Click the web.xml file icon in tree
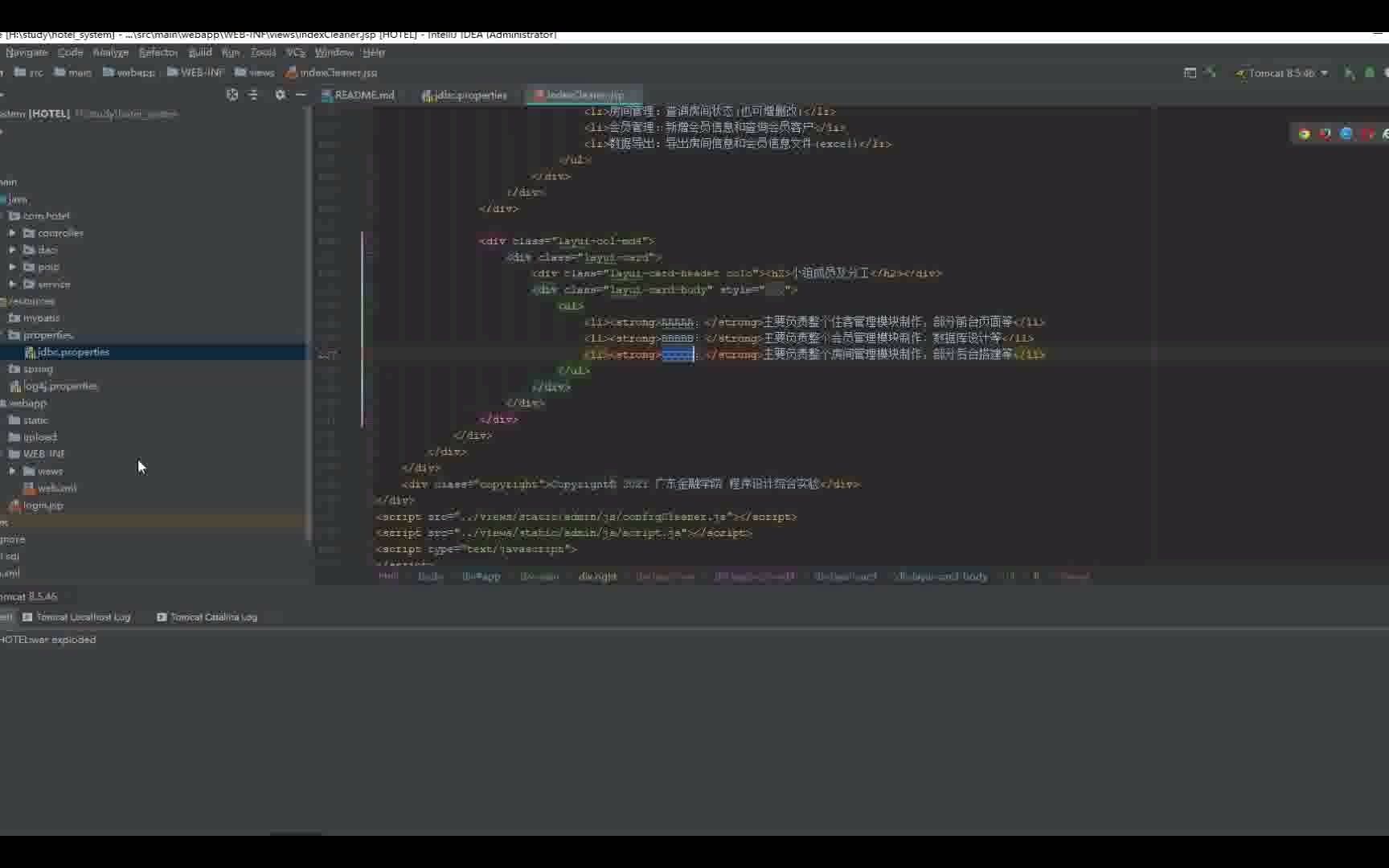 [30, 488]
